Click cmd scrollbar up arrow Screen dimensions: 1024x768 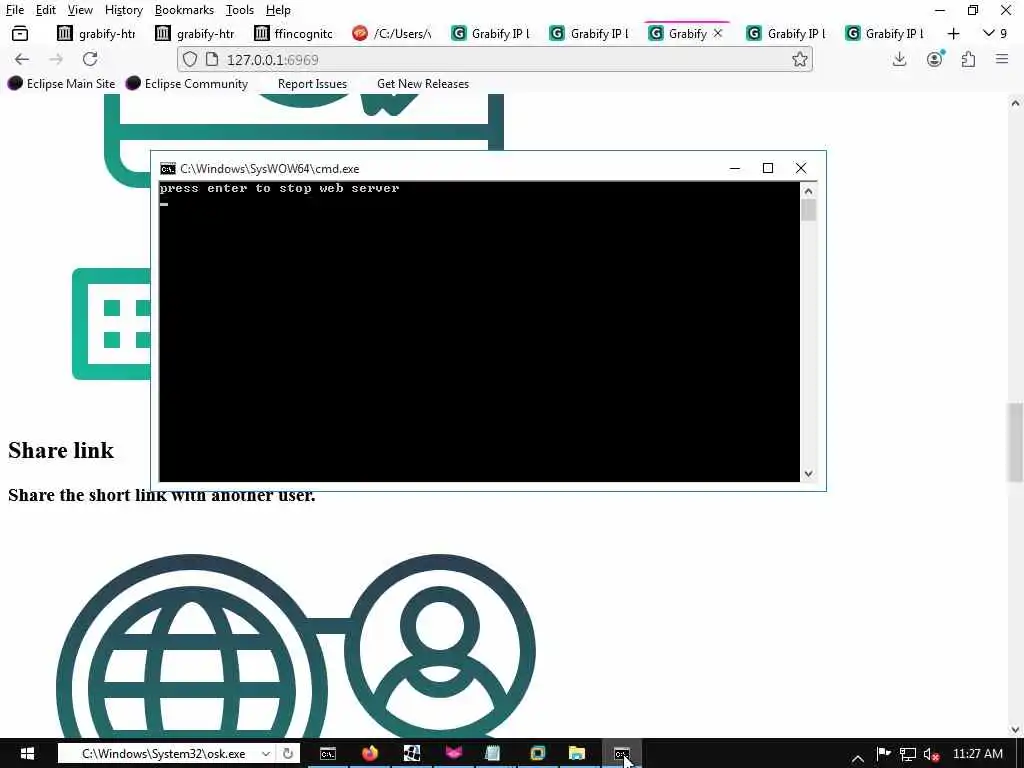808,191
